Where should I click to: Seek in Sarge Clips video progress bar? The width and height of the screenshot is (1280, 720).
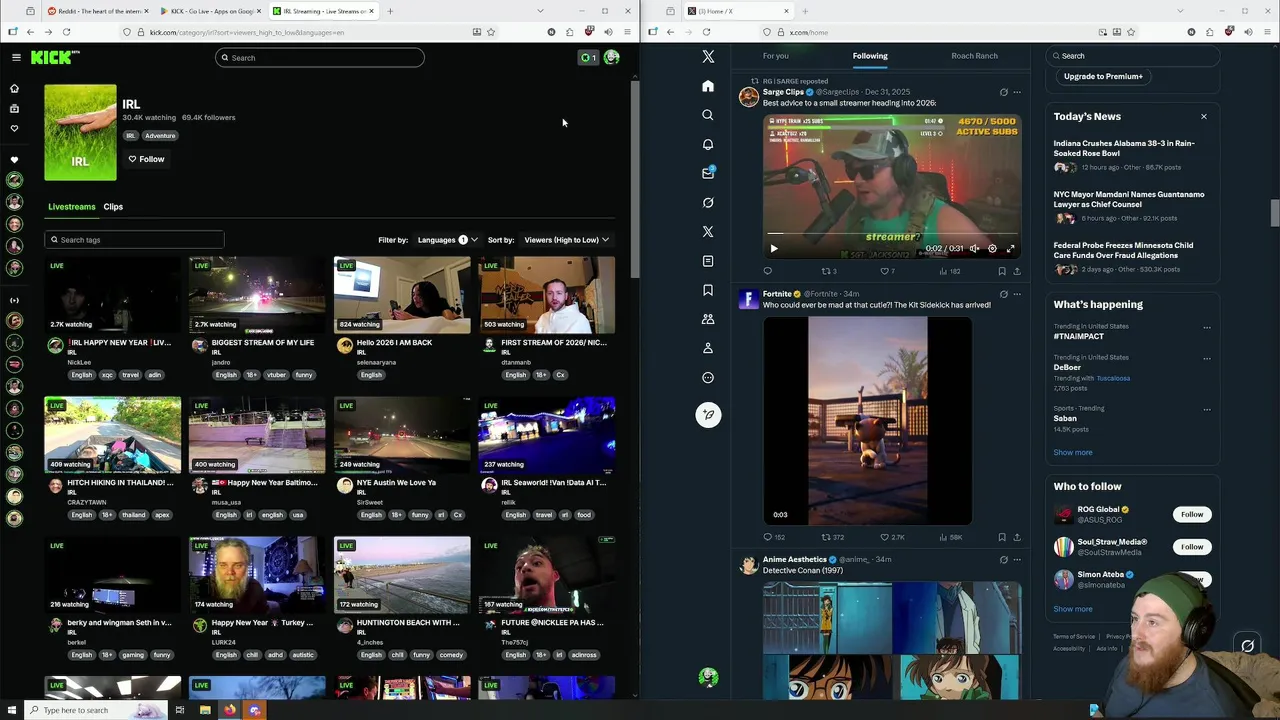coord(892,236)
